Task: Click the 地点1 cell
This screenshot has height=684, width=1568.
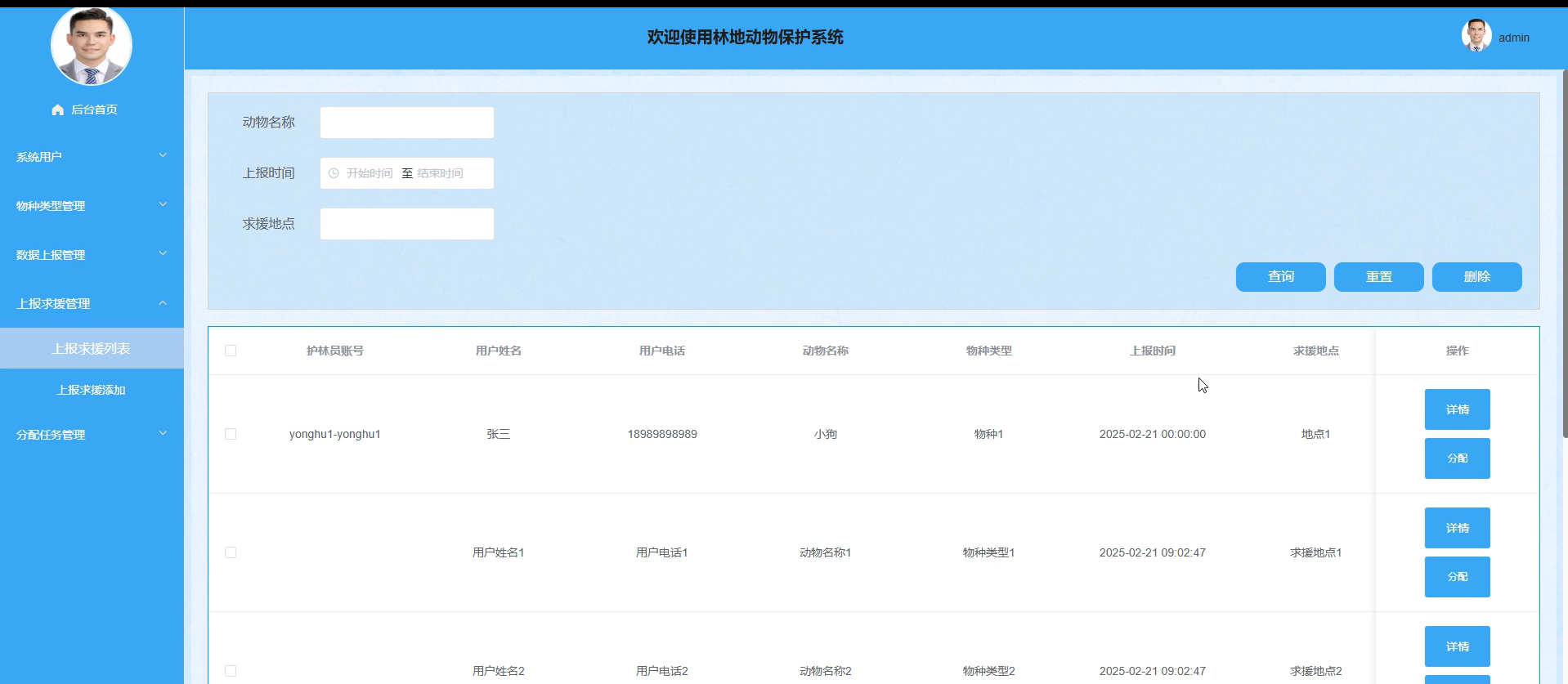Action: pos(1316,434)
